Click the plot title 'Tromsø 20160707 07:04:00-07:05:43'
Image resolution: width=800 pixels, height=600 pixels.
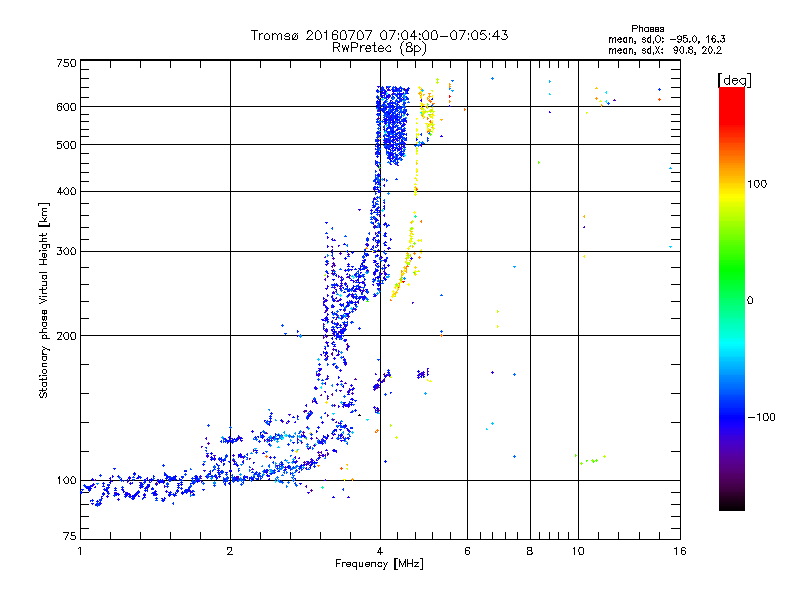379,35
